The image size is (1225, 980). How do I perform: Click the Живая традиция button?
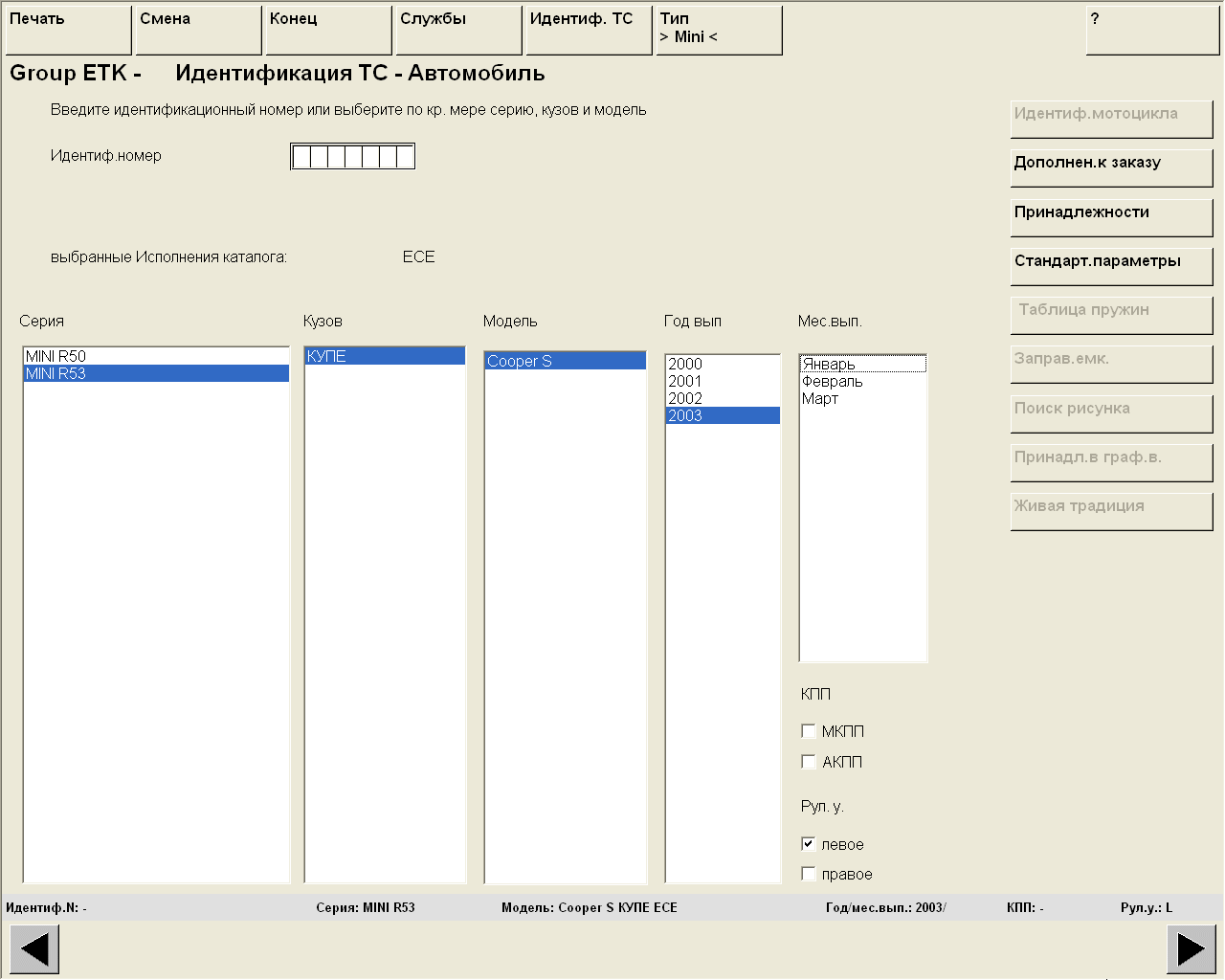click(1112, 512)
